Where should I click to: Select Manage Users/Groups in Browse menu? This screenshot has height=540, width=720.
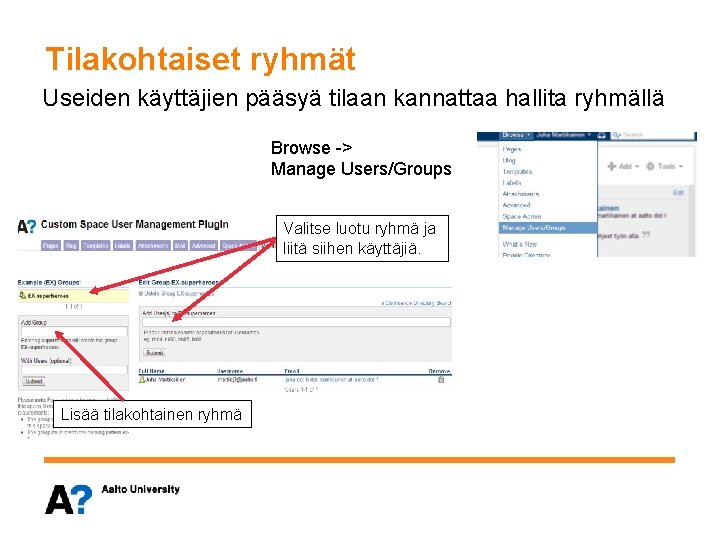[548, 228]
